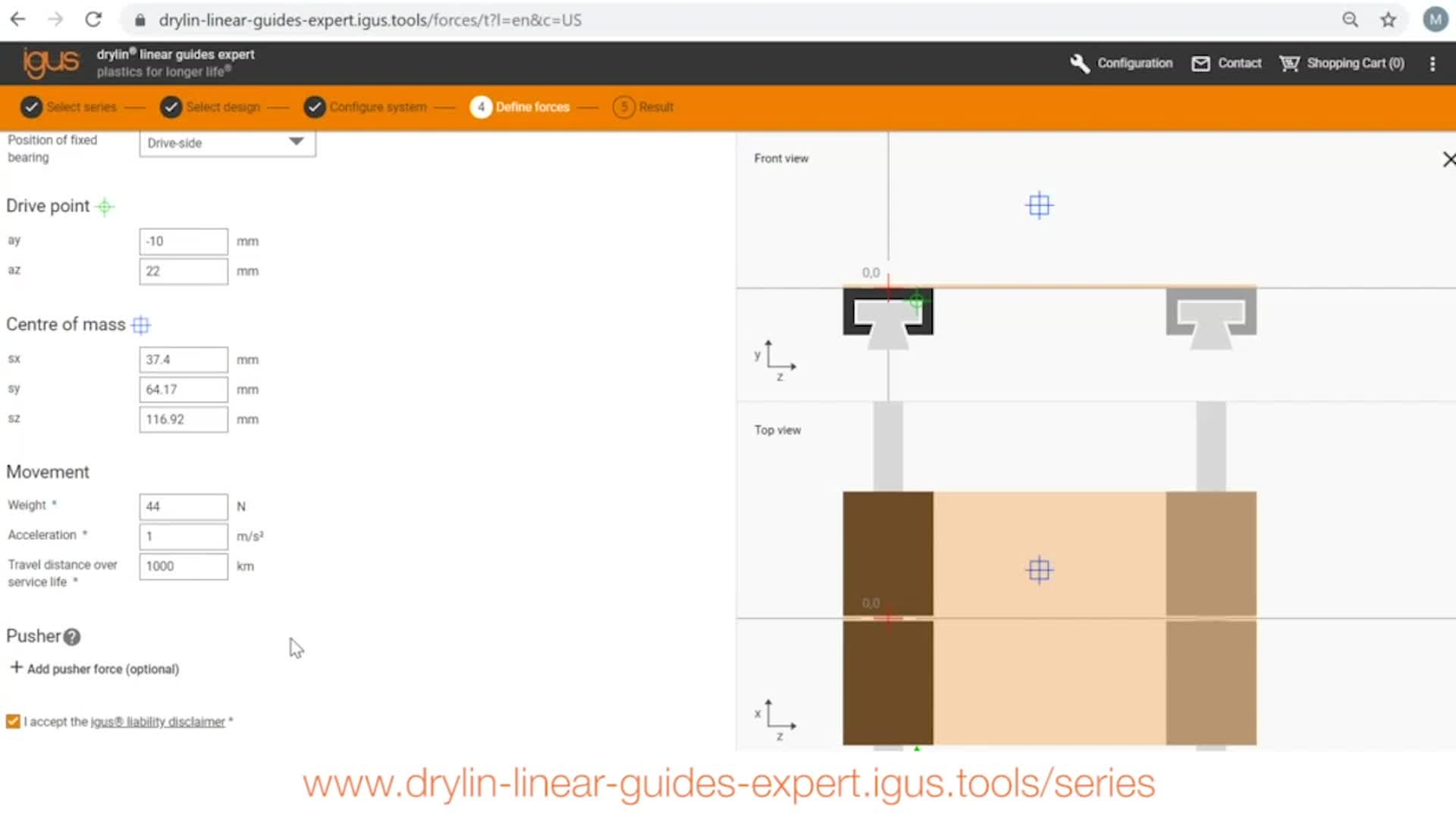
Task: Select centre of mass marker in front view
Action: [1039, 206]
